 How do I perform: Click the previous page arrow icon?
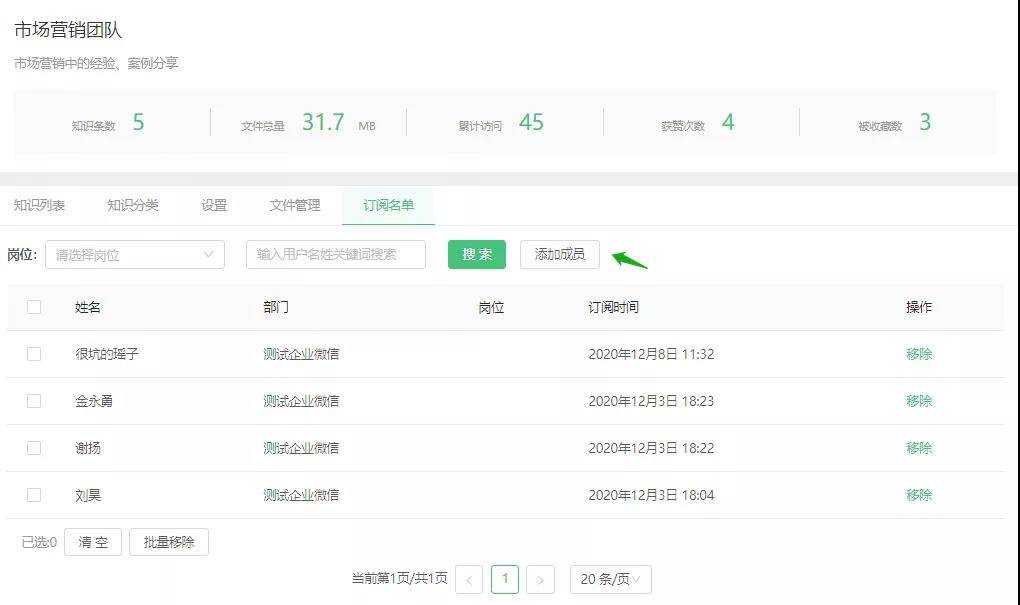coord(468,579)
